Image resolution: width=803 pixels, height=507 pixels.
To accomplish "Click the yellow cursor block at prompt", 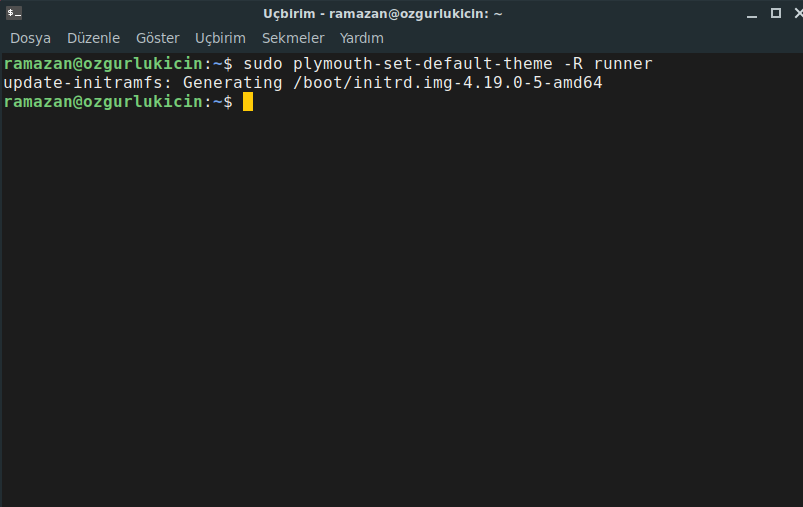I will click(x=248, y=101).
